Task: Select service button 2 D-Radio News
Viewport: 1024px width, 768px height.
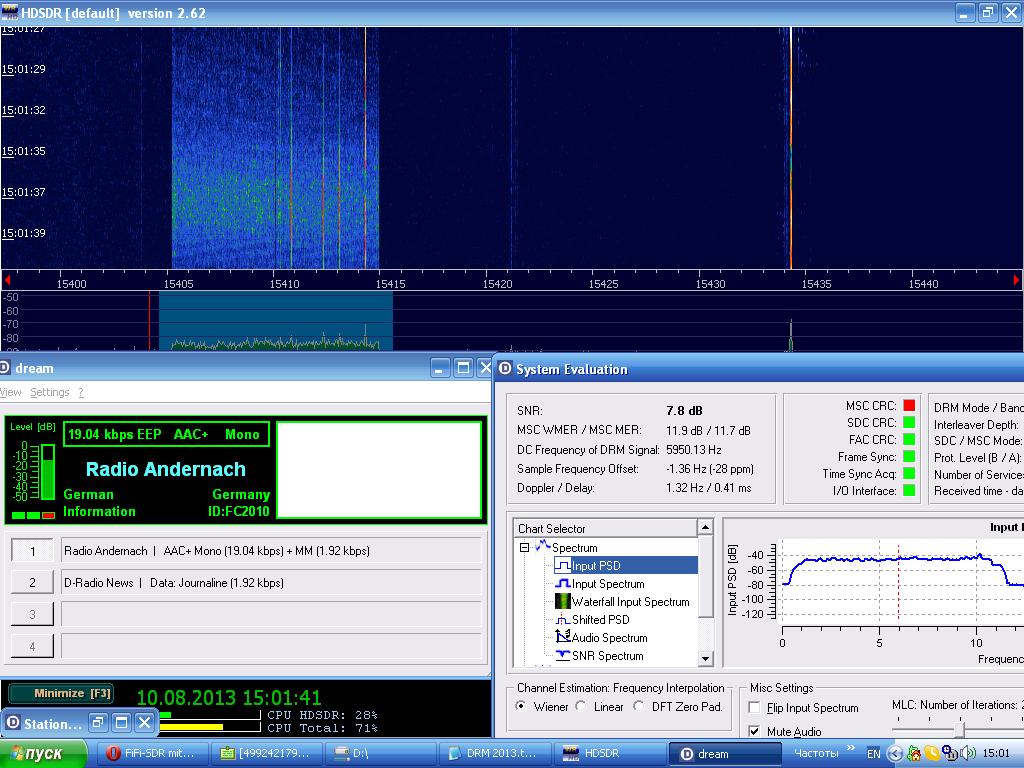Action: [32, 583]
